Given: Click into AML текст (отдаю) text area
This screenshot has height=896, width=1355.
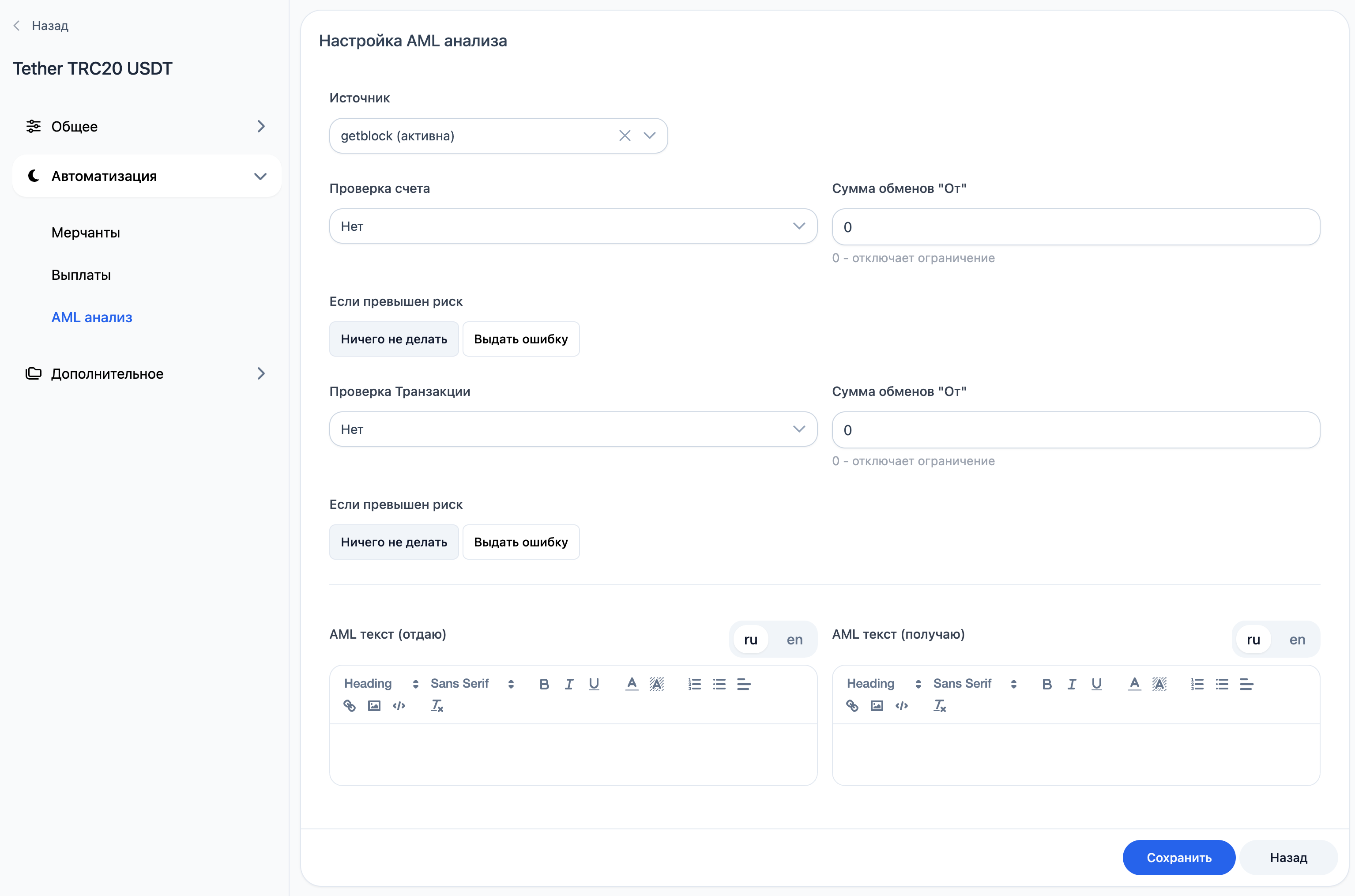Looking at the screenshot, I should [573, 754].
